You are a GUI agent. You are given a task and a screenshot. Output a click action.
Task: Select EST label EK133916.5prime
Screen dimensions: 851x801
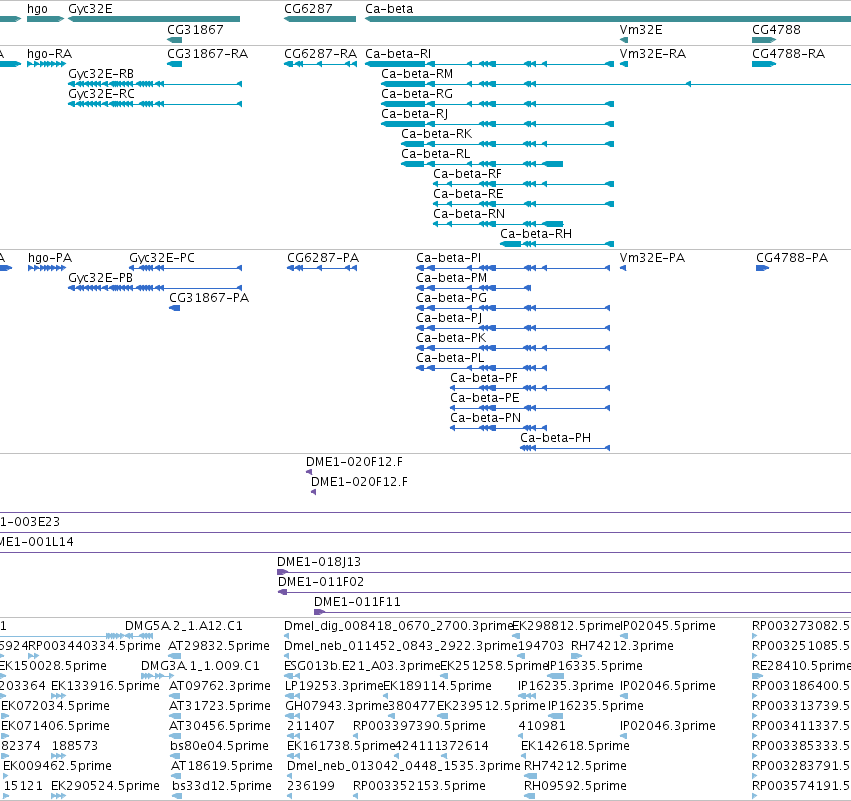point(105,686)
